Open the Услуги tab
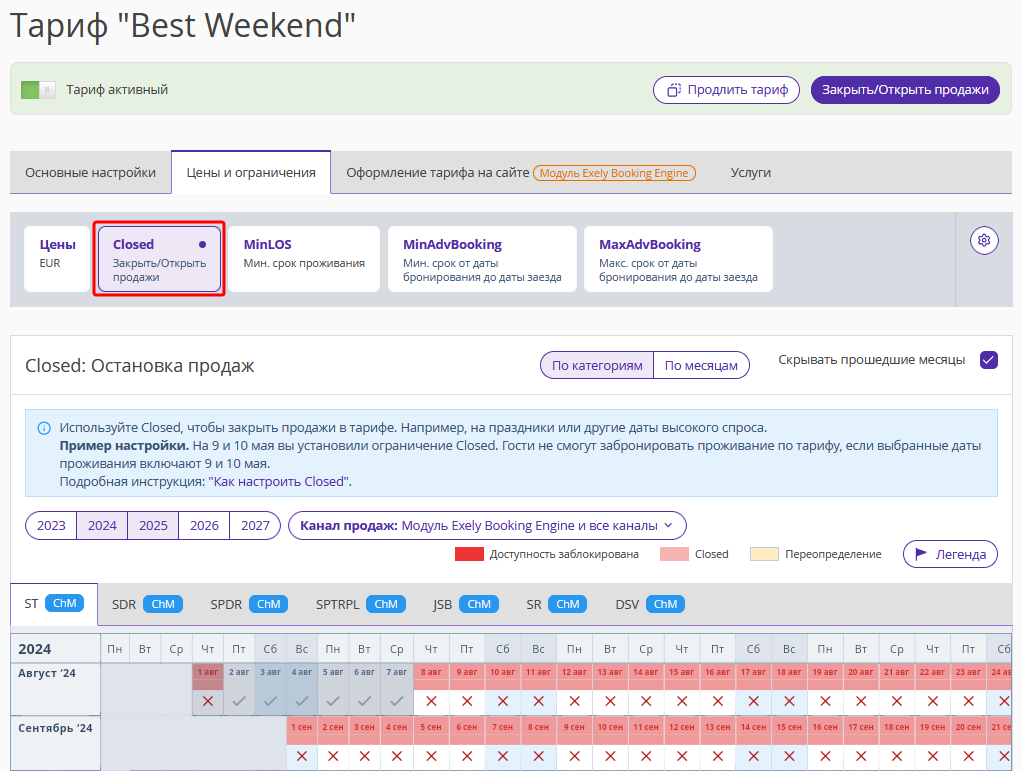This screenshot has width=1023, height=771. click(x=751, y=173)
